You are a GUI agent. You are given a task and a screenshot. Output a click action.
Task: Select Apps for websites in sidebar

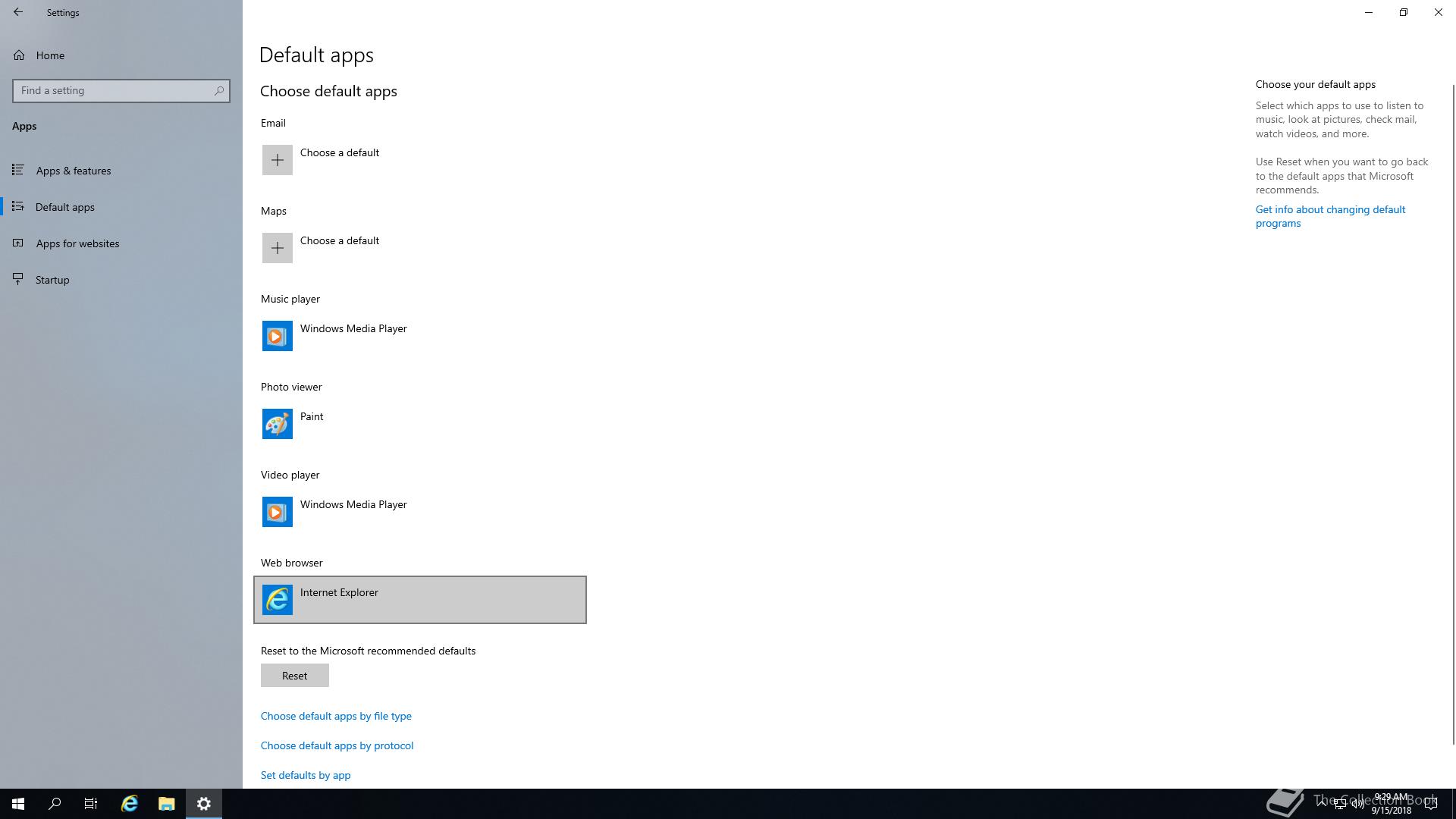77,243
